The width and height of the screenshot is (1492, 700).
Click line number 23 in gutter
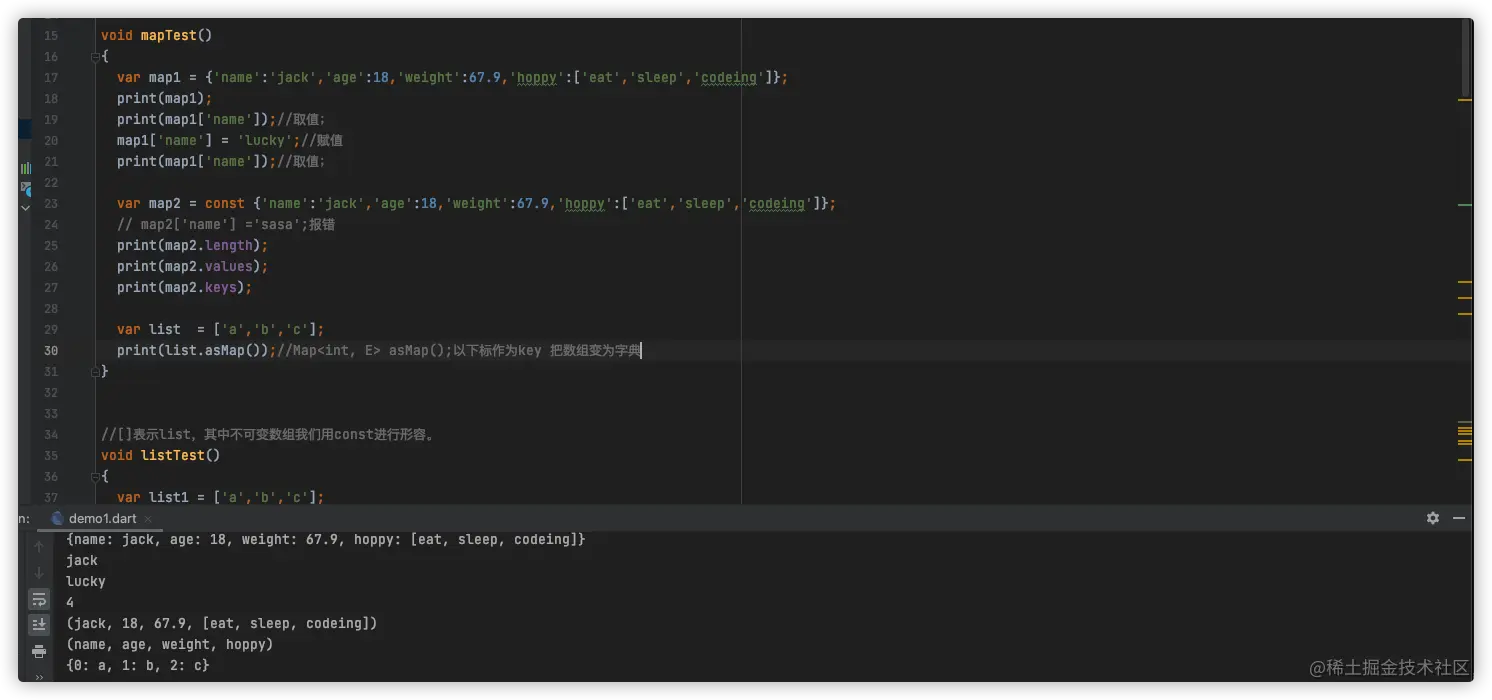tap(51, 203)
